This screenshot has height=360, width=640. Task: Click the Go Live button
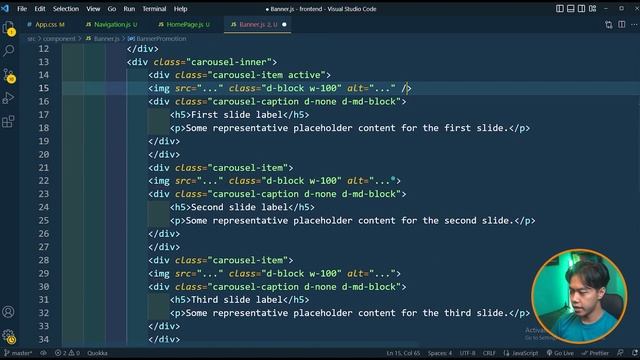coord(560,353)
